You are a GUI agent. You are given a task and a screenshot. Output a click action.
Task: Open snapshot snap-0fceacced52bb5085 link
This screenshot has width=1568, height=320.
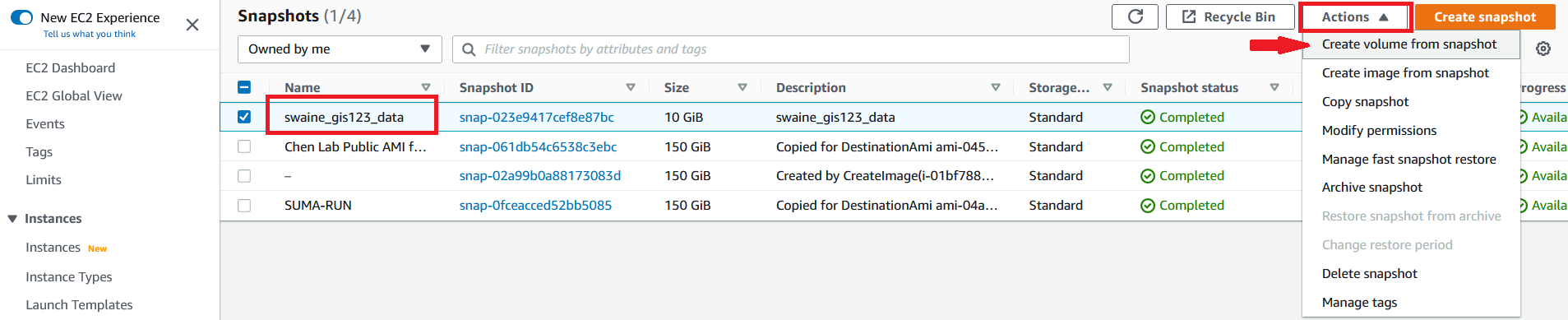click(x=535, y=205)
